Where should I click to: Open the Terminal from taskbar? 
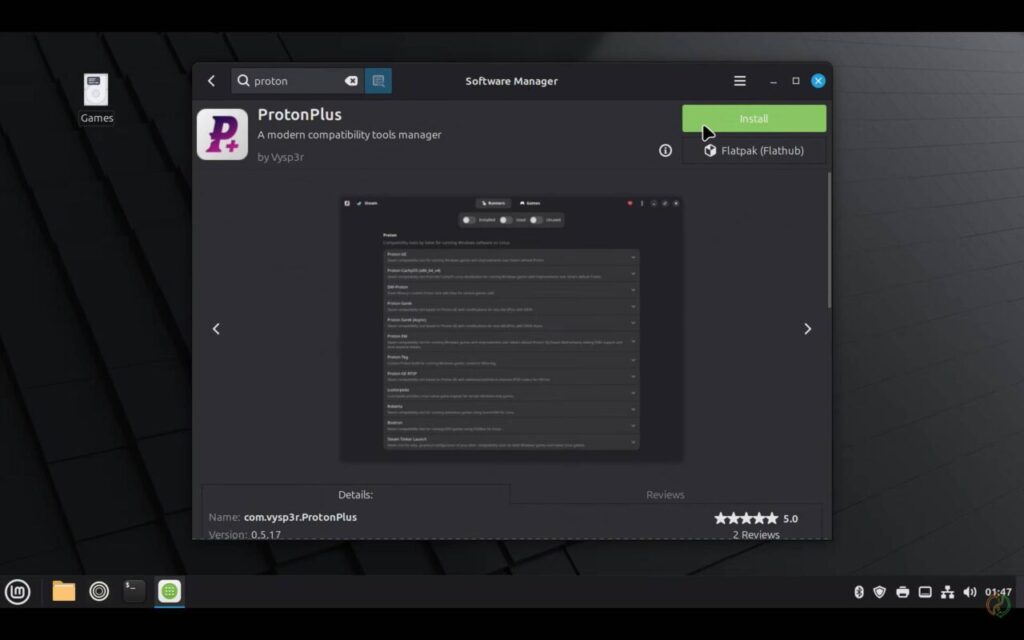click(x=134, y=590)
